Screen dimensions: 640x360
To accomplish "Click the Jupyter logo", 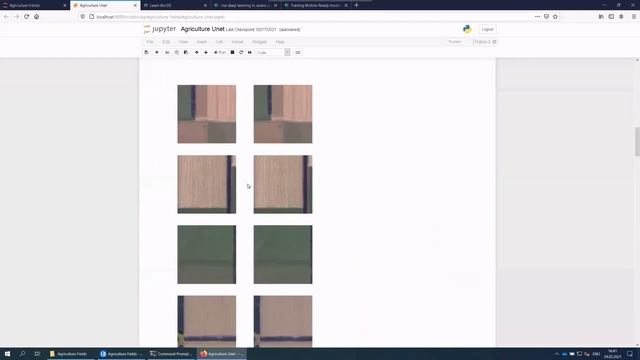I will (x=160, y=29).
